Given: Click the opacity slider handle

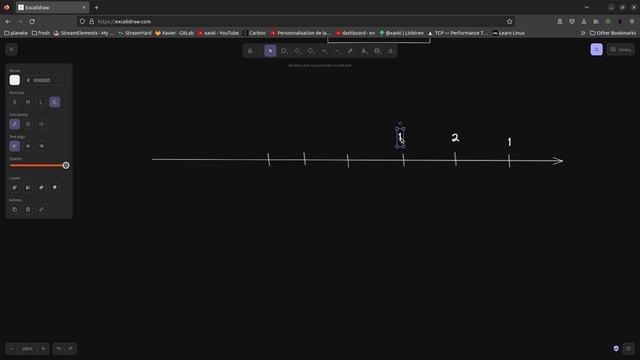Looking at the screenshot, I should pos(66,165).
